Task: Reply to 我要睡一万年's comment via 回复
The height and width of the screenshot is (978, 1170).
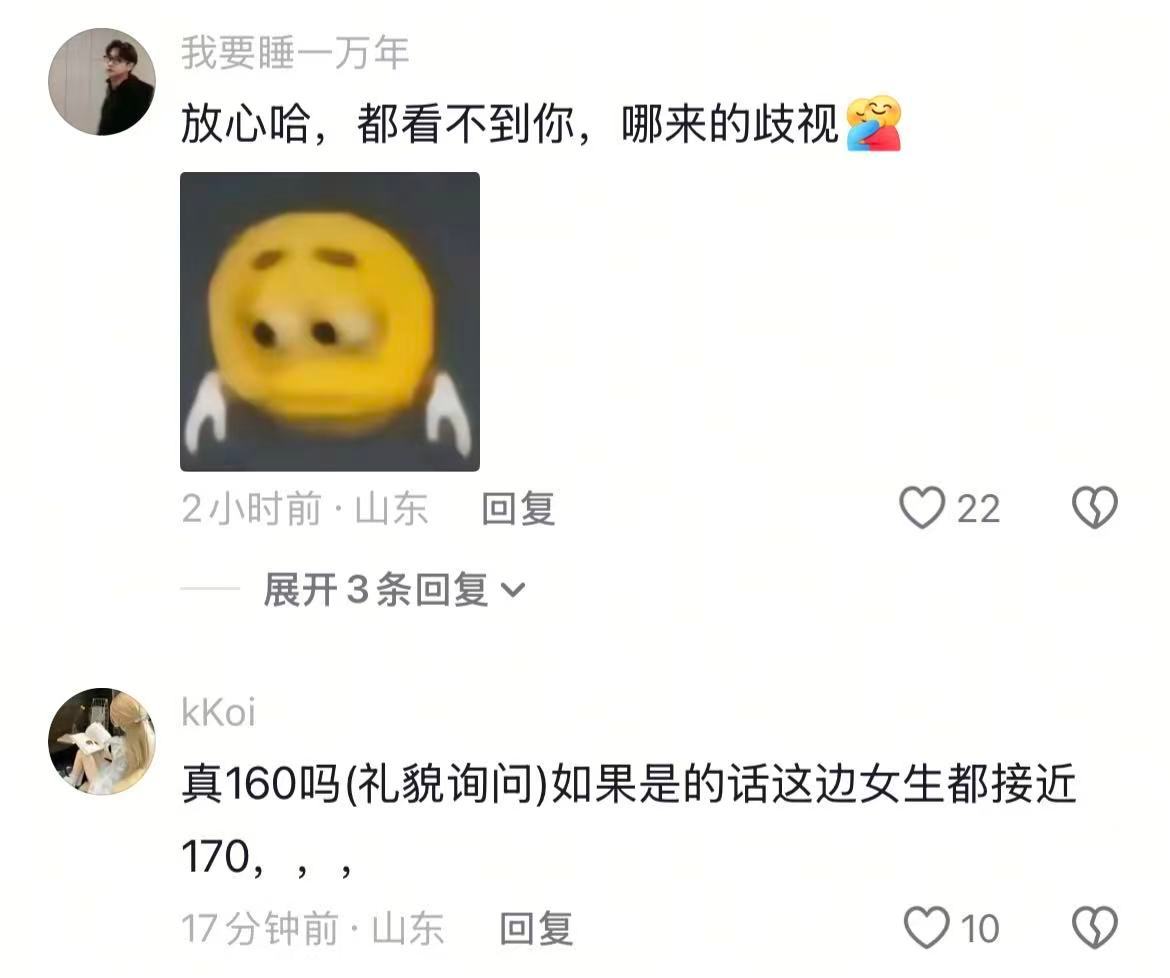Action: (519, 509)
